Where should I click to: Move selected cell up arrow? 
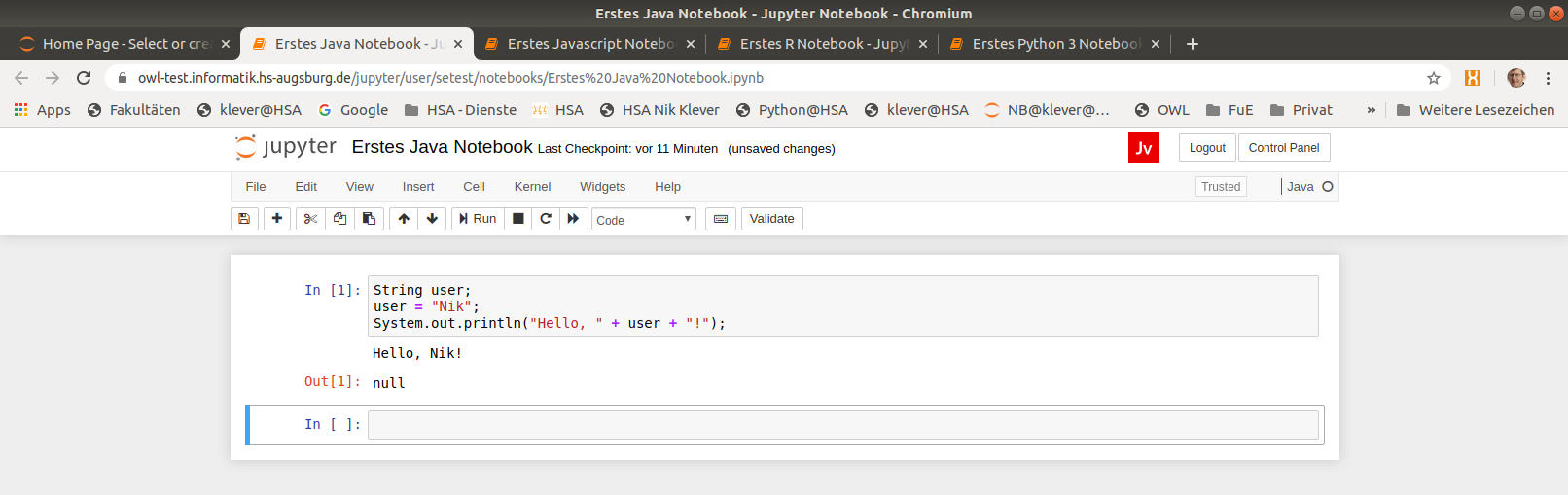[404, 219]
